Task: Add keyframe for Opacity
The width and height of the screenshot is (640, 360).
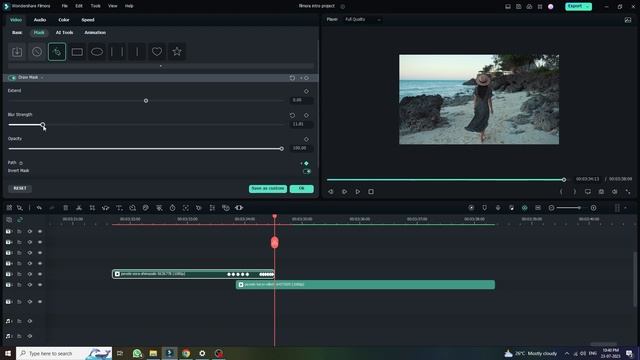Action: pyautogui.click(x=306, y=139)
